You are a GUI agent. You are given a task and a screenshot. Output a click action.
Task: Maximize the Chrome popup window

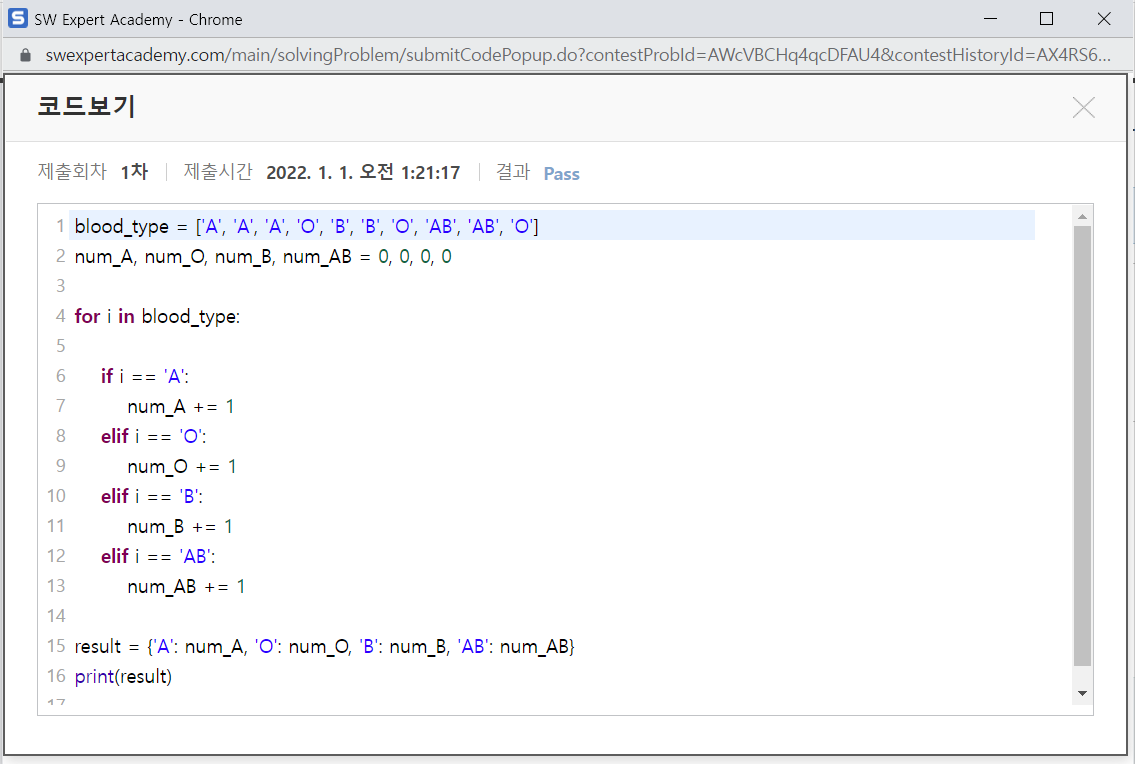pyautogui.click(x=1046, y=19)
